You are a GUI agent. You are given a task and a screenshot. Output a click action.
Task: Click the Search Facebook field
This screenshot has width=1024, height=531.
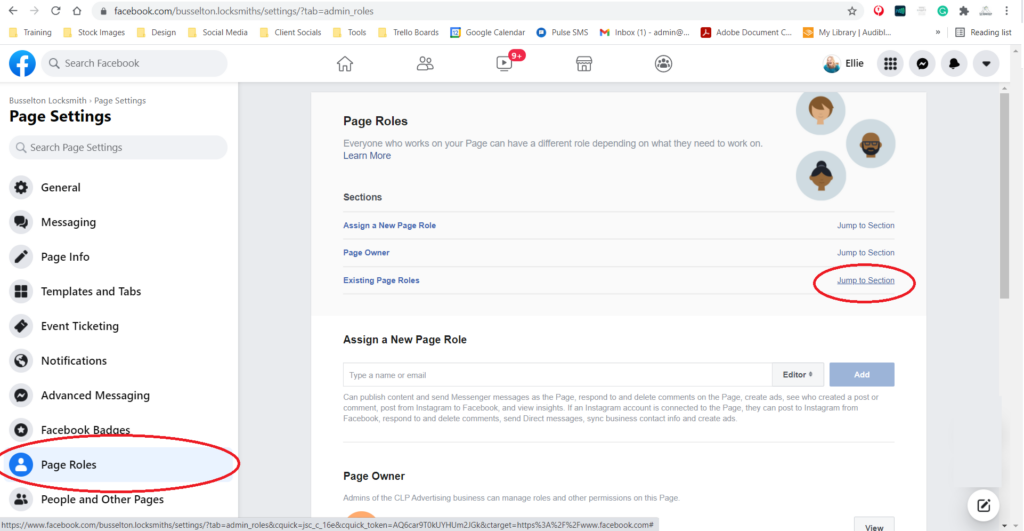point(135,63)
